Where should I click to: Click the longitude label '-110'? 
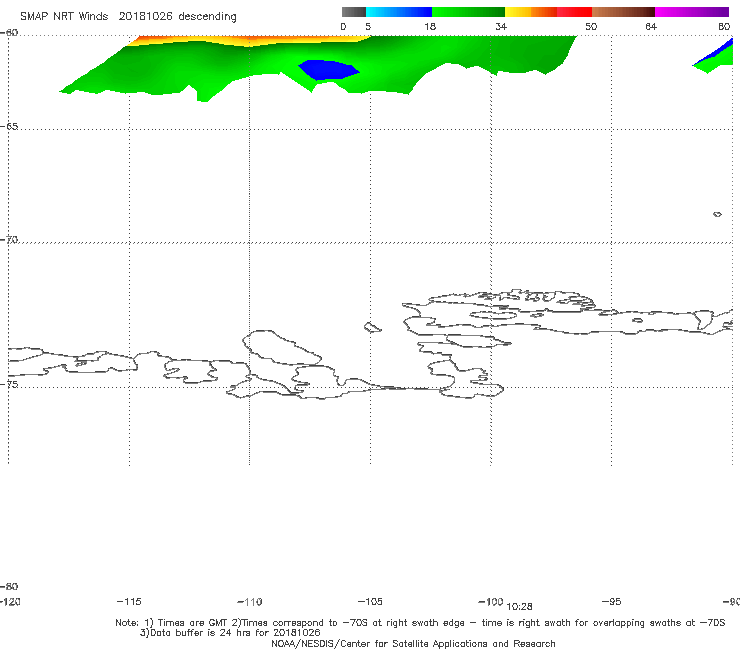click(x=250, y=602)
